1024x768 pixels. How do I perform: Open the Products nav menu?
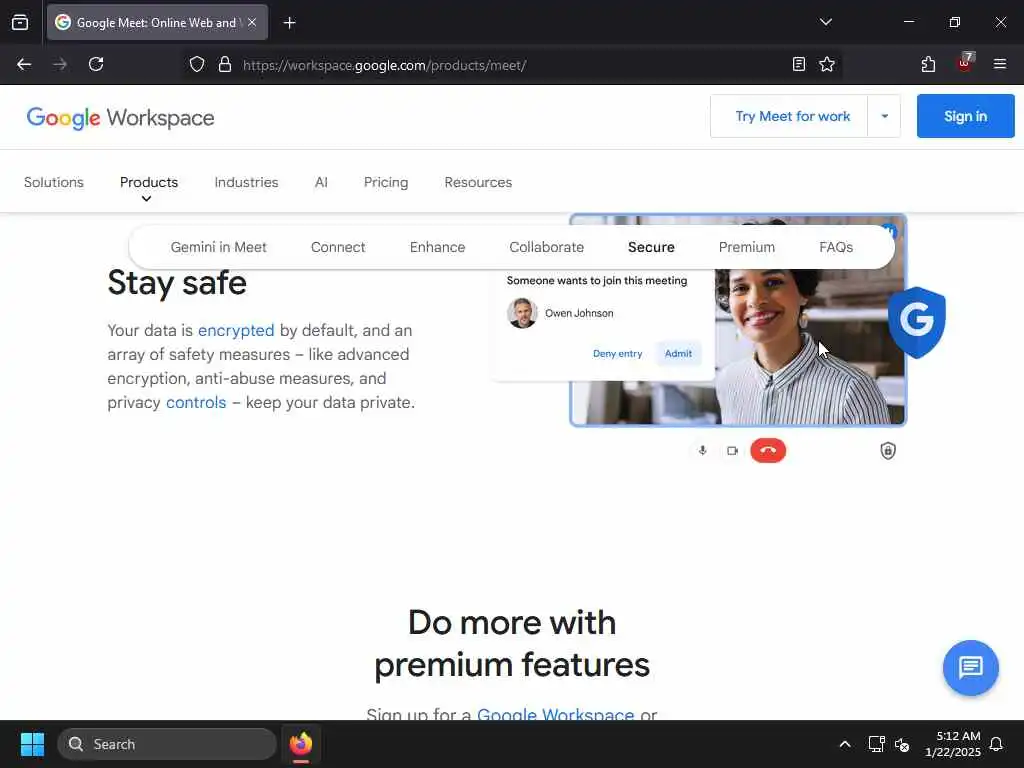tap(149, 182)
